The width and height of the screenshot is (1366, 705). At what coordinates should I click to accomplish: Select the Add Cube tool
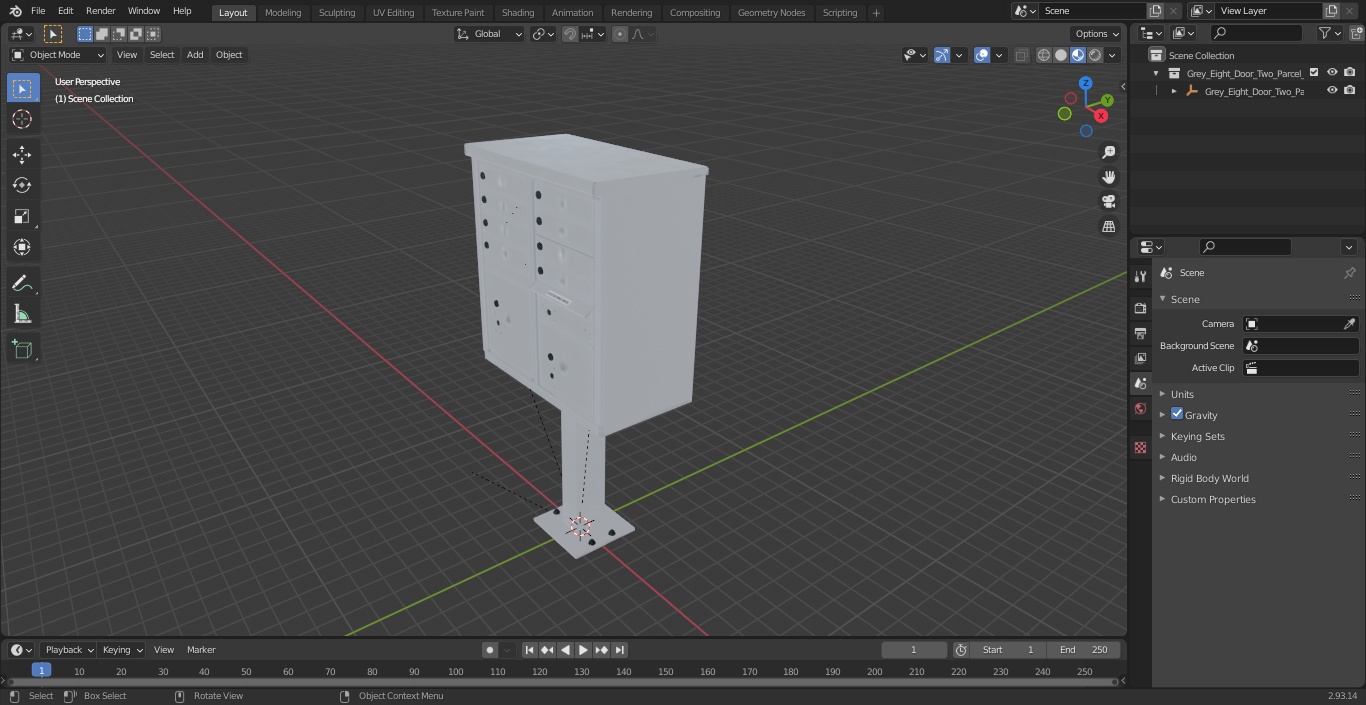tap(22, 350)
